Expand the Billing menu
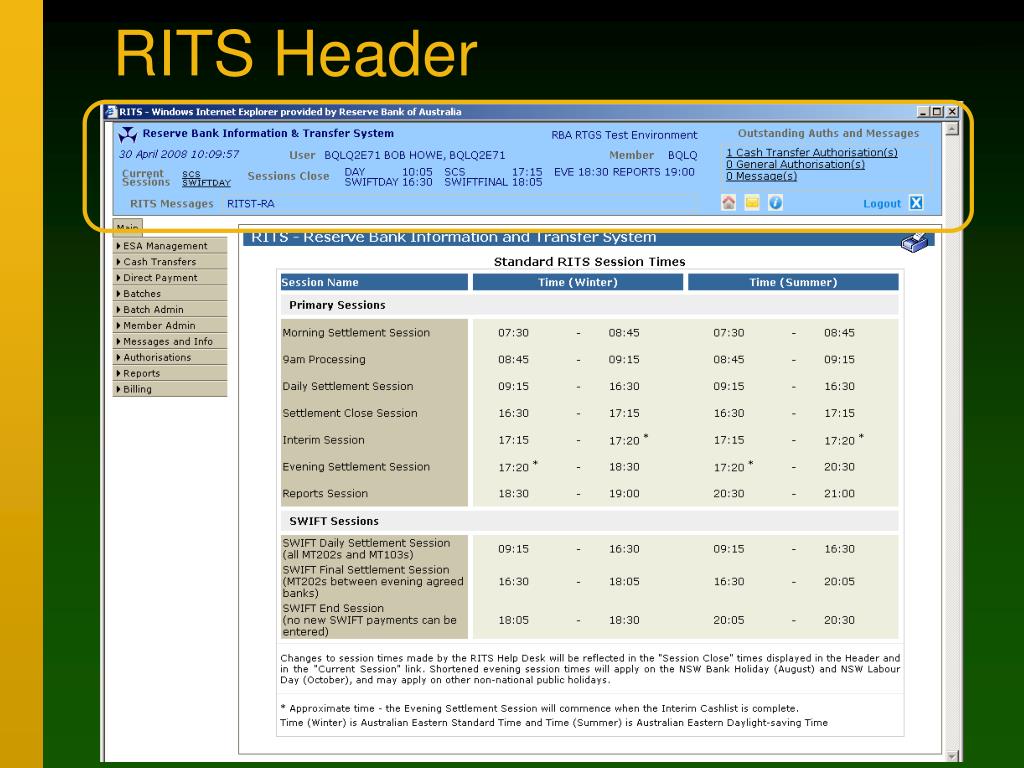 coord(170,389)
